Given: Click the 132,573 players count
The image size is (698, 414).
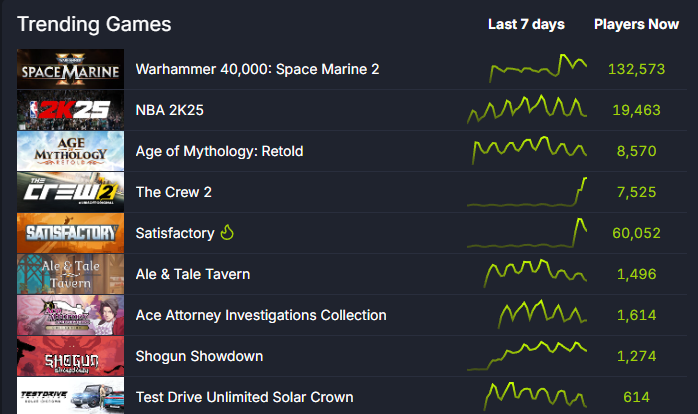Looking at the screenshot, I should point(637,69).
